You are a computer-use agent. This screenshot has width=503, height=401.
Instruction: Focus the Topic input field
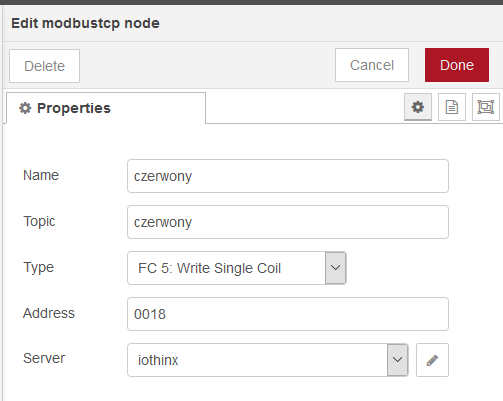(288, 222)
